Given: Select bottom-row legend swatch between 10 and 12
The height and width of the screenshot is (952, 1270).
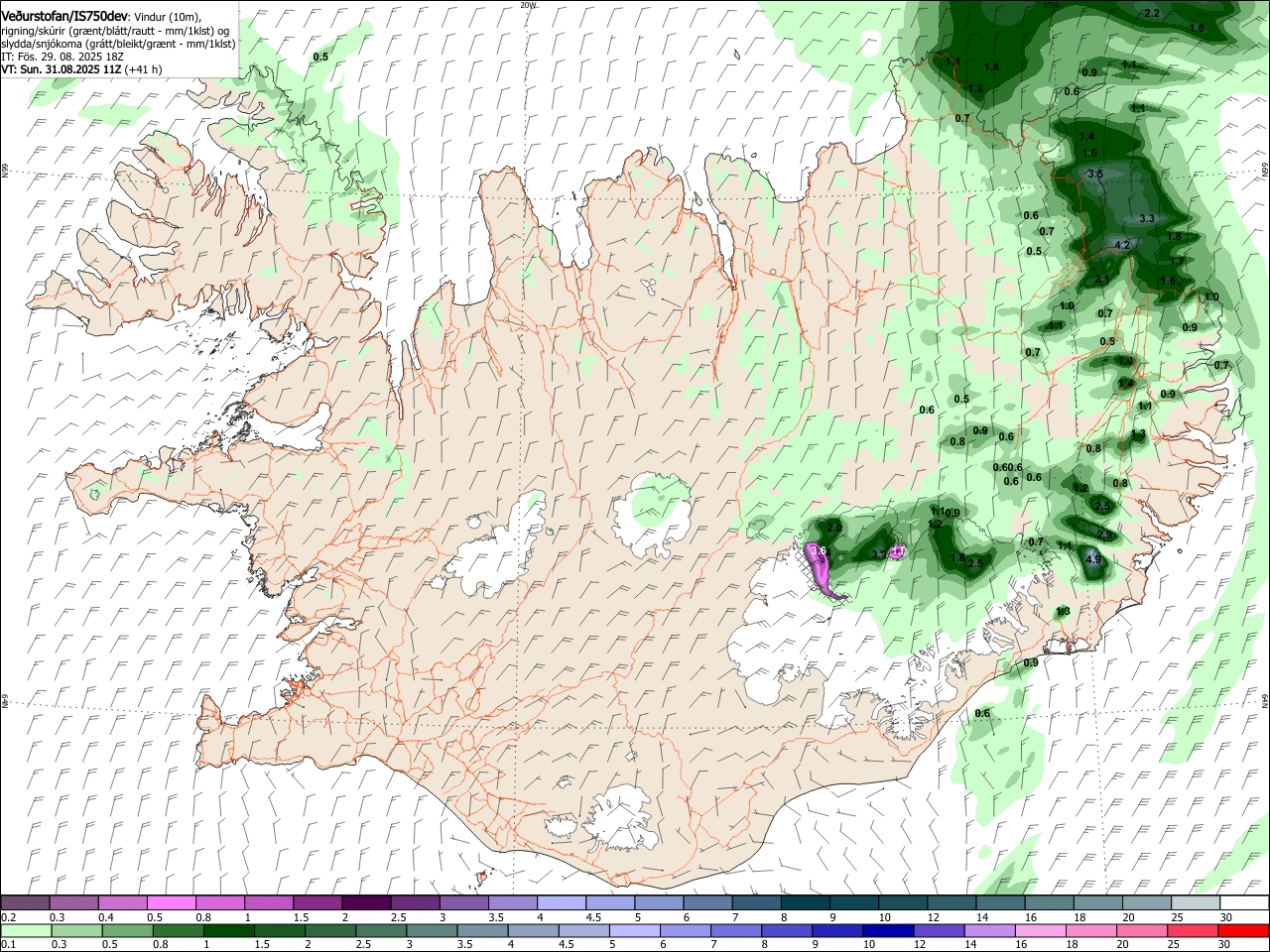Looking at the screenshot, I should [886, 930].
